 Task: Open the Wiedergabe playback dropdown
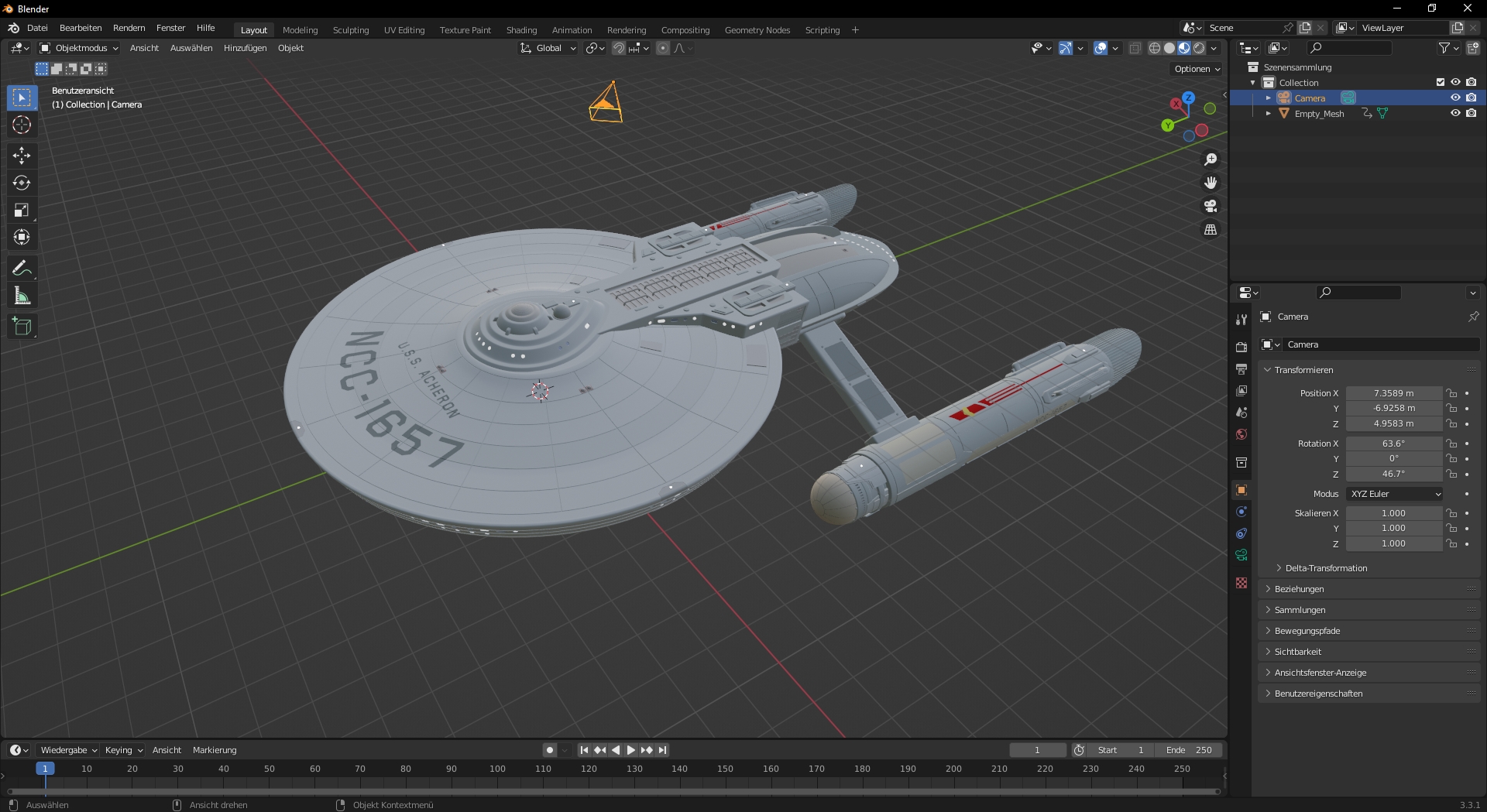click(68, 750)
